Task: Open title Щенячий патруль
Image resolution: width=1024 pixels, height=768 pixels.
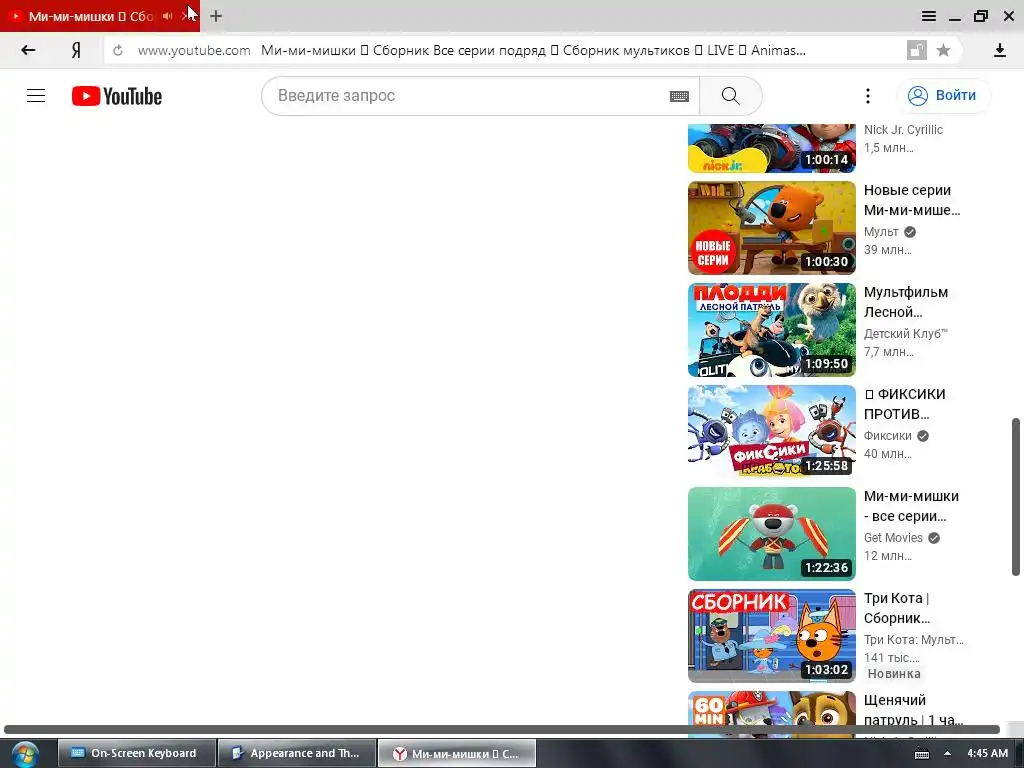Action: [913, 709]
